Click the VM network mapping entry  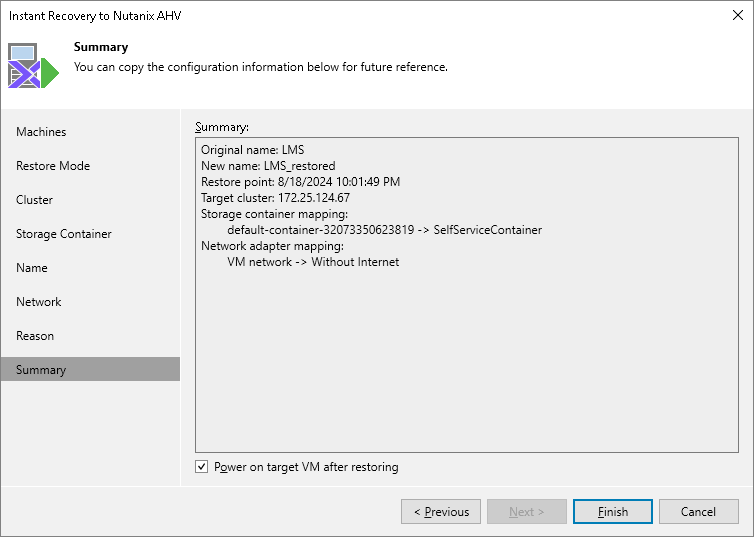pos(313,262)
